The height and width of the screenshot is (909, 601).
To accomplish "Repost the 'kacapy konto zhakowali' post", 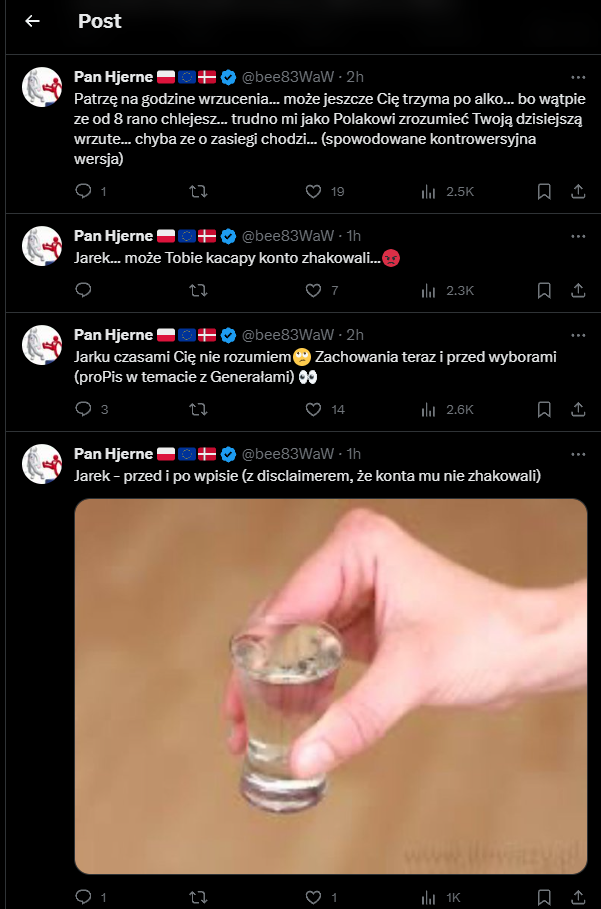I will click(198, 290).
